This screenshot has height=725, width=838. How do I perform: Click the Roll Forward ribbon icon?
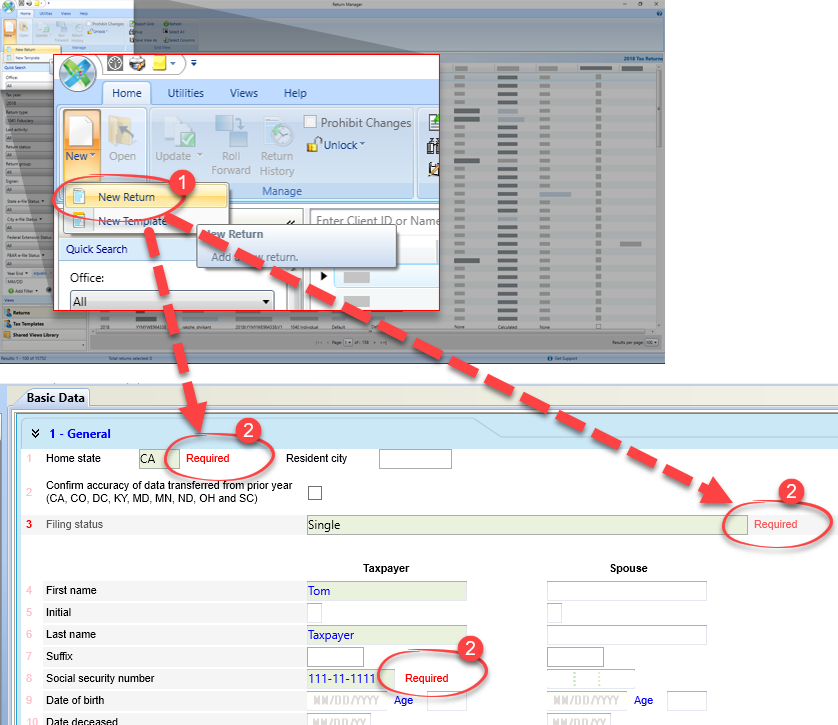pyautogui.click(x=231, y=131)
